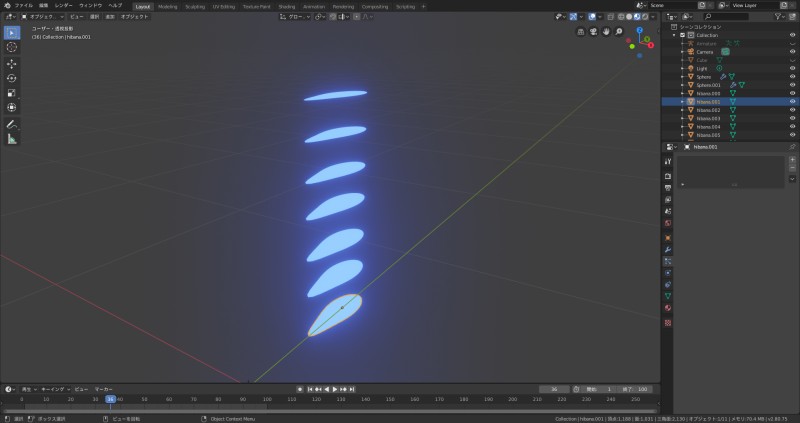
Task: Open the overlays options dropdown arrow
Action: tap(599, 17)
